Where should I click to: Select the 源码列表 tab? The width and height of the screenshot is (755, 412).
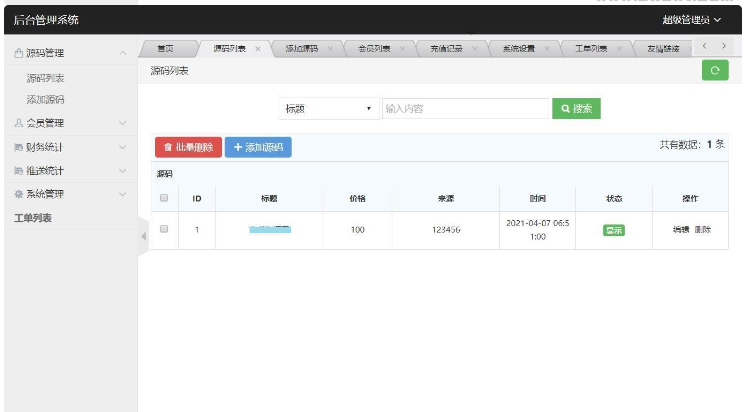[230, 49]
